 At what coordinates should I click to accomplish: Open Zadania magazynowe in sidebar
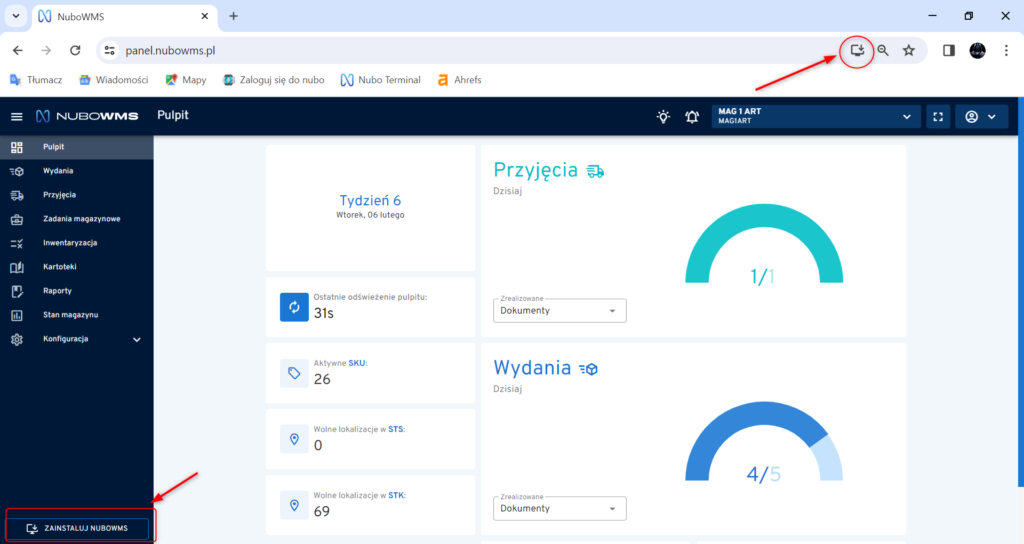(x=81, y=219)
